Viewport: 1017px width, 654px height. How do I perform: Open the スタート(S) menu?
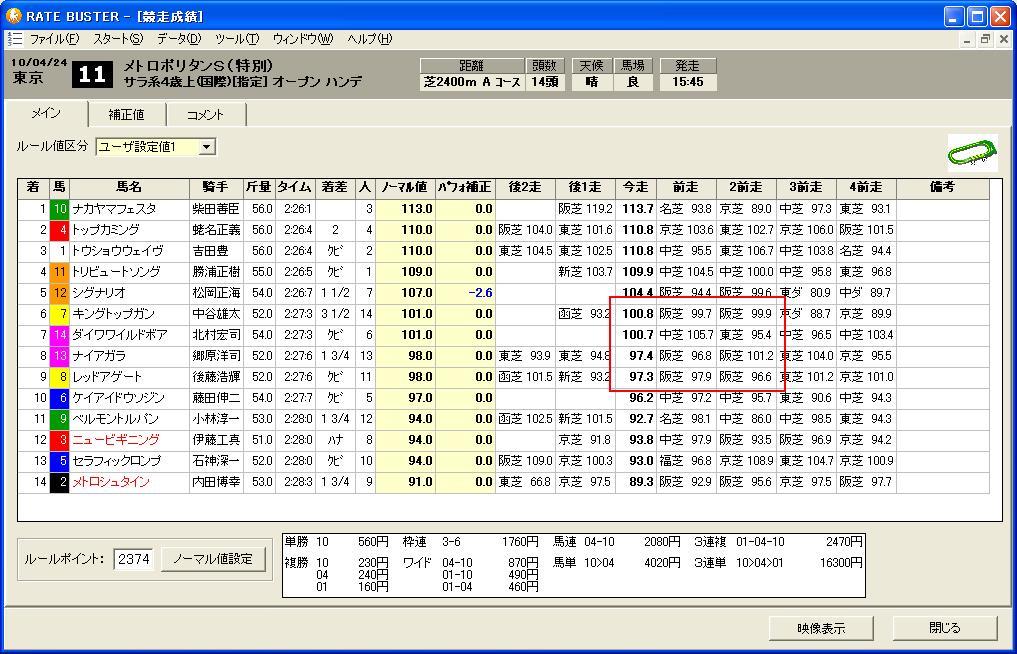[117, 39]
